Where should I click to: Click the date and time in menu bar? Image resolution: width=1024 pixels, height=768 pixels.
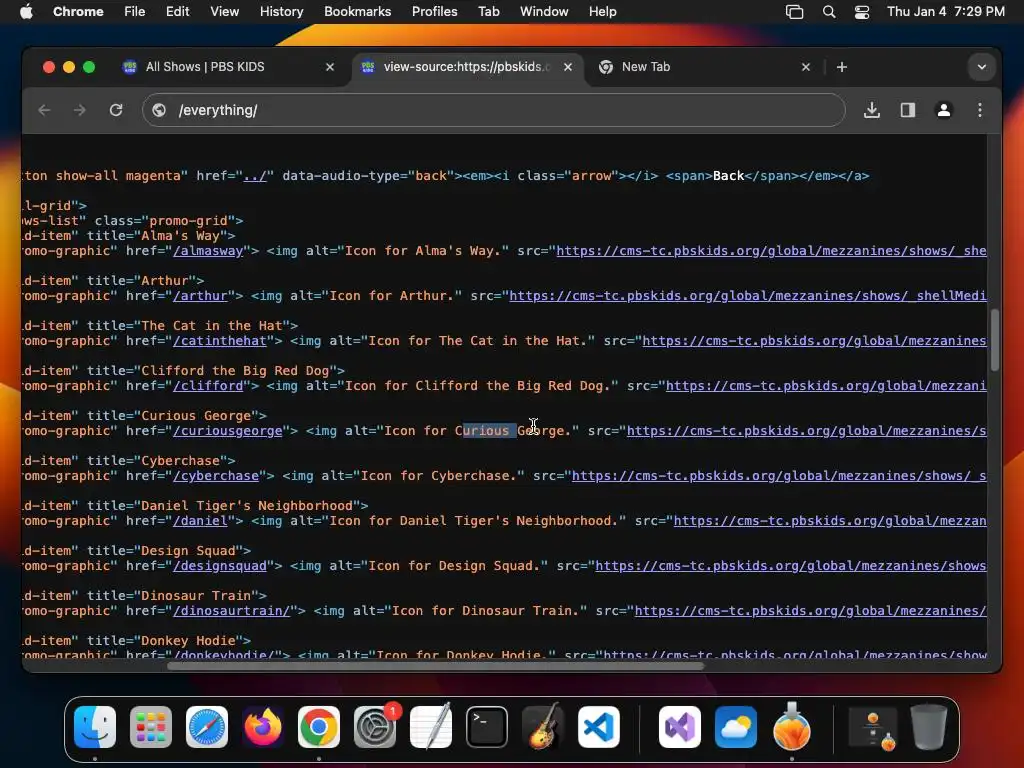pos(946,12)
